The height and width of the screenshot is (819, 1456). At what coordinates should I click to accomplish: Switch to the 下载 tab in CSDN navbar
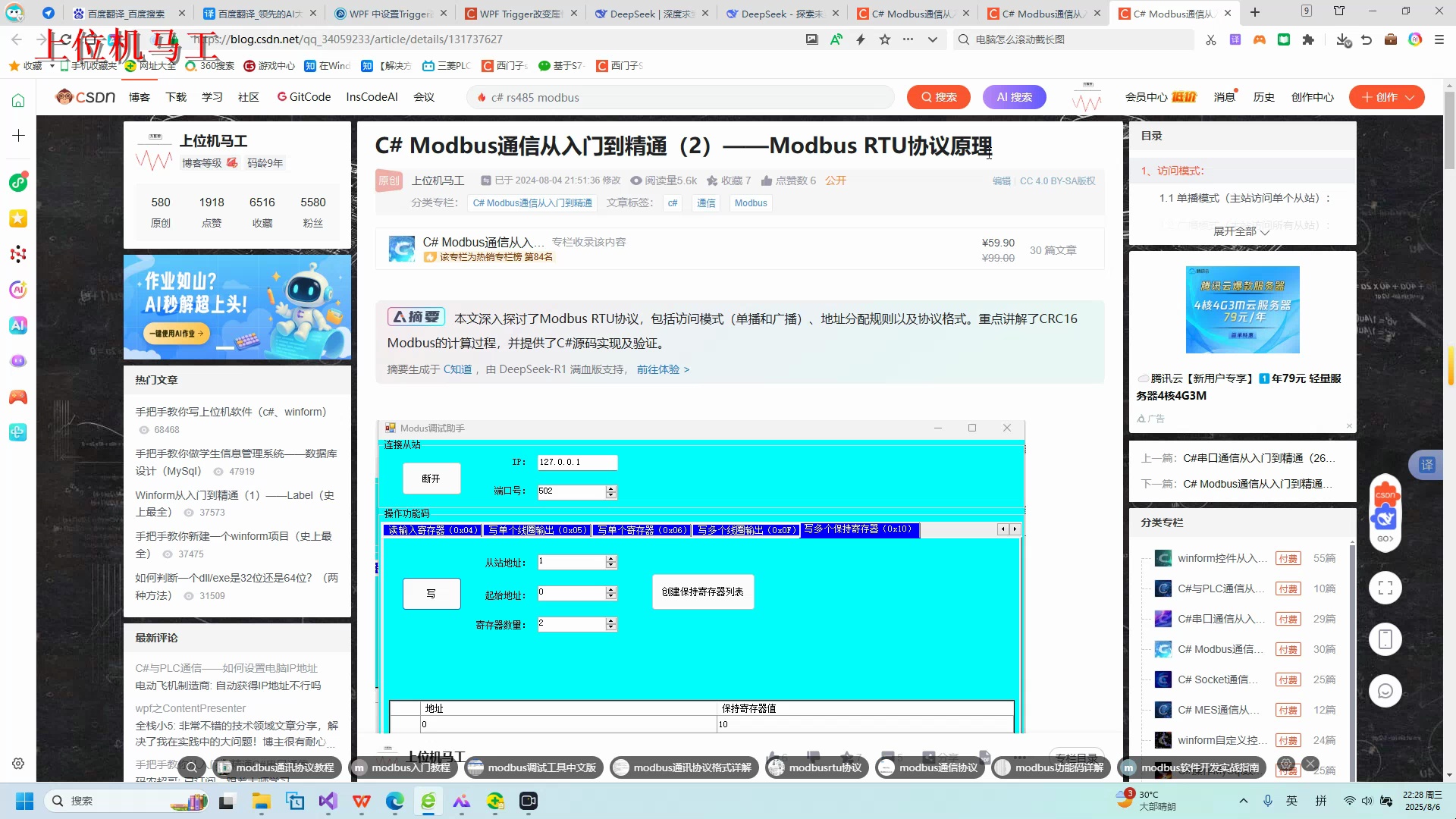(176, 97)
